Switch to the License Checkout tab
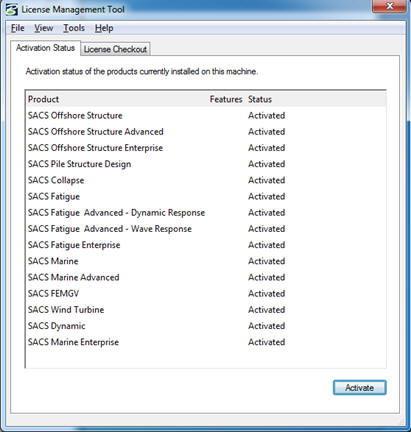 click(115, 49)
